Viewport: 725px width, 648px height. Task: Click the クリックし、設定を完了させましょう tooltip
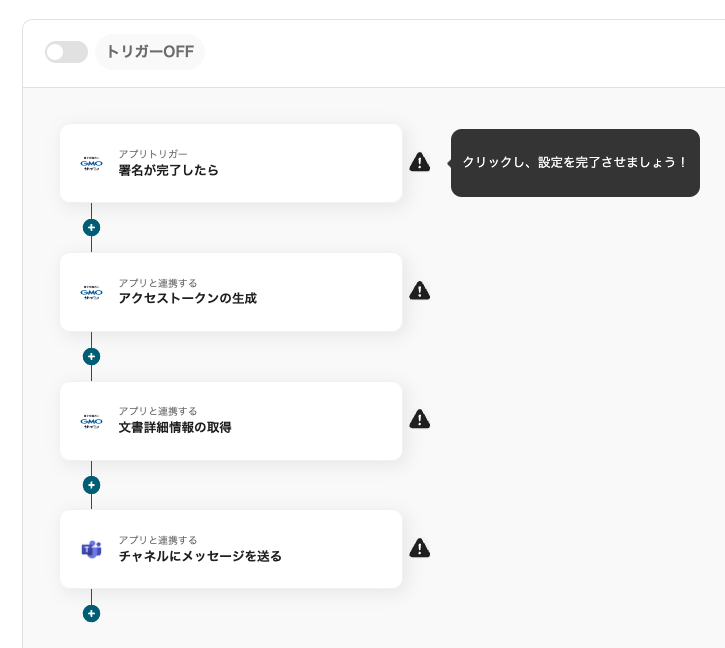coord(575,162)
